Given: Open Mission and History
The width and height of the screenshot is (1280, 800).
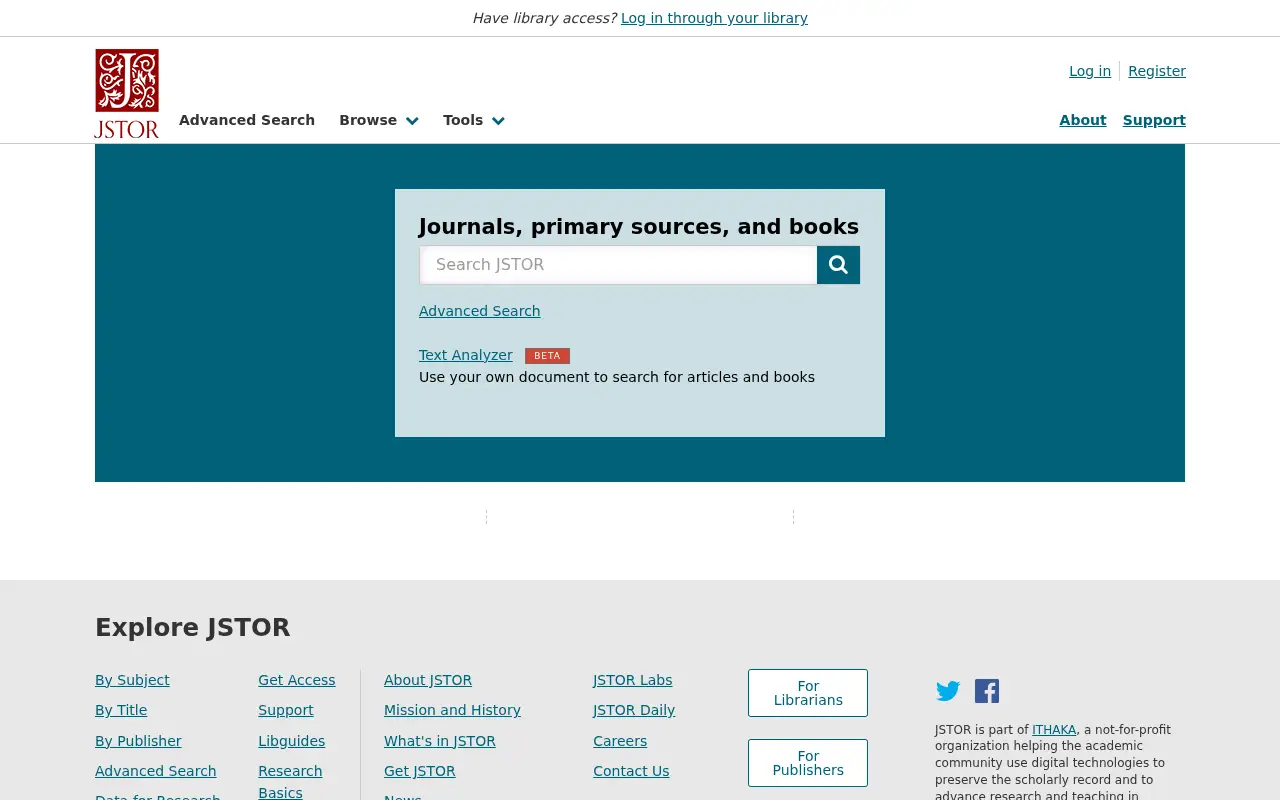Looking at the screenshot, I should pos(452,710).
